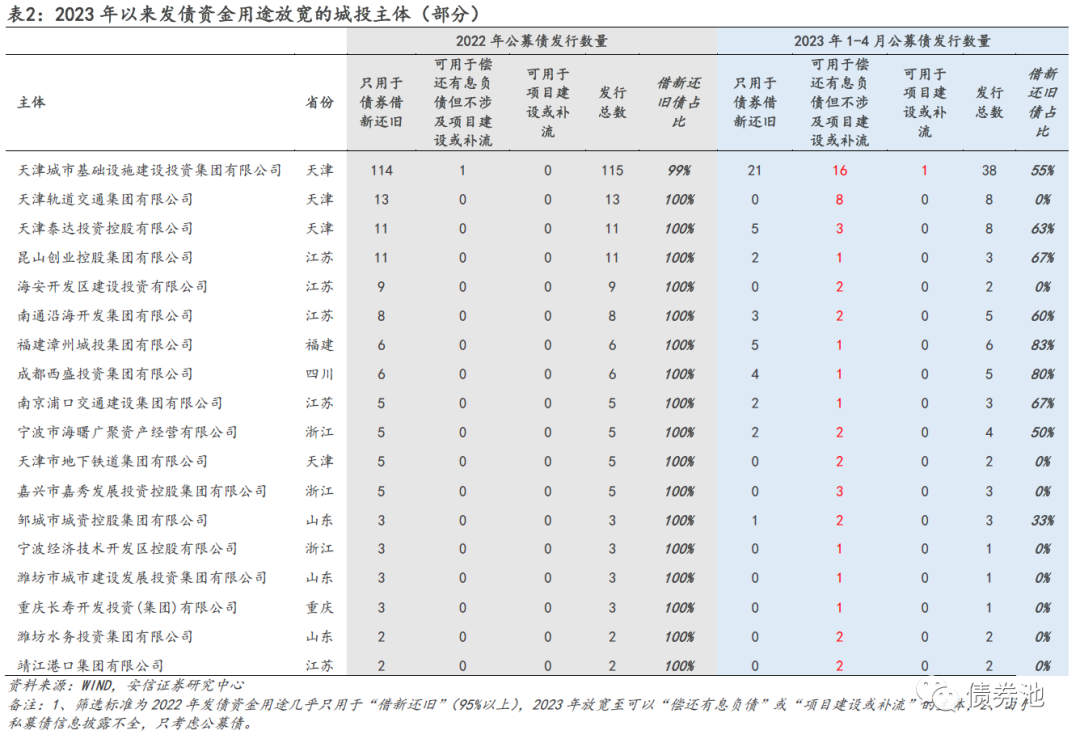Click the 80% ratio in 成都西盛 row

click(x=1042, y=374)
